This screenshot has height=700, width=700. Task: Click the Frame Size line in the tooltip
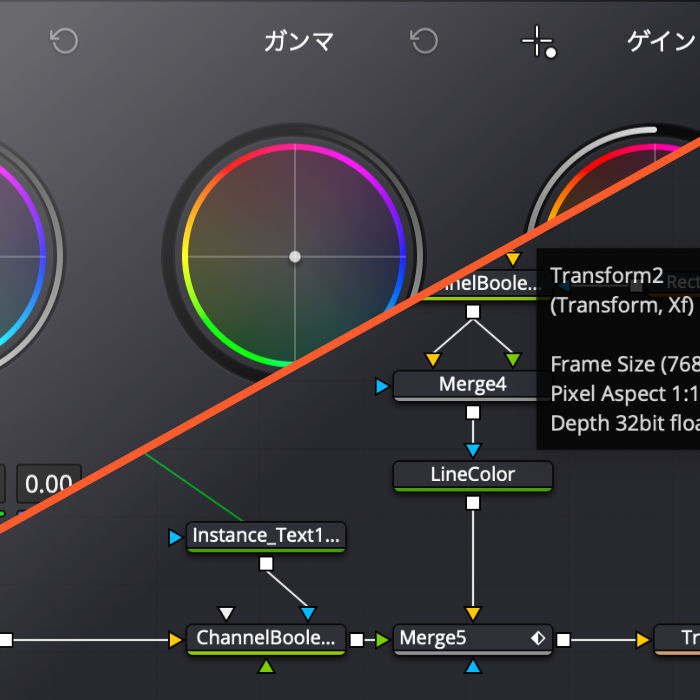(x=625, y=364)
